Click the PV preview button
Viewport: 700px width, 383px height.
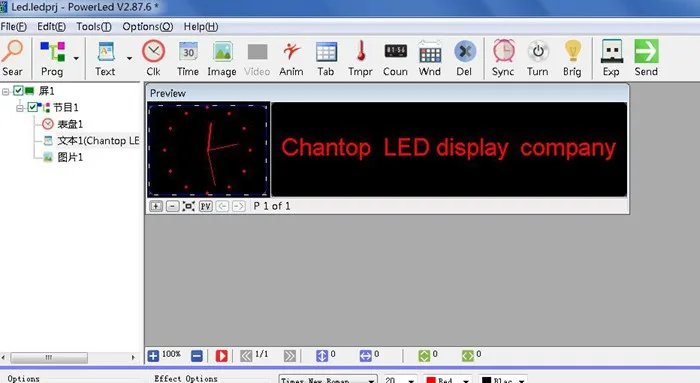[205, 206]
